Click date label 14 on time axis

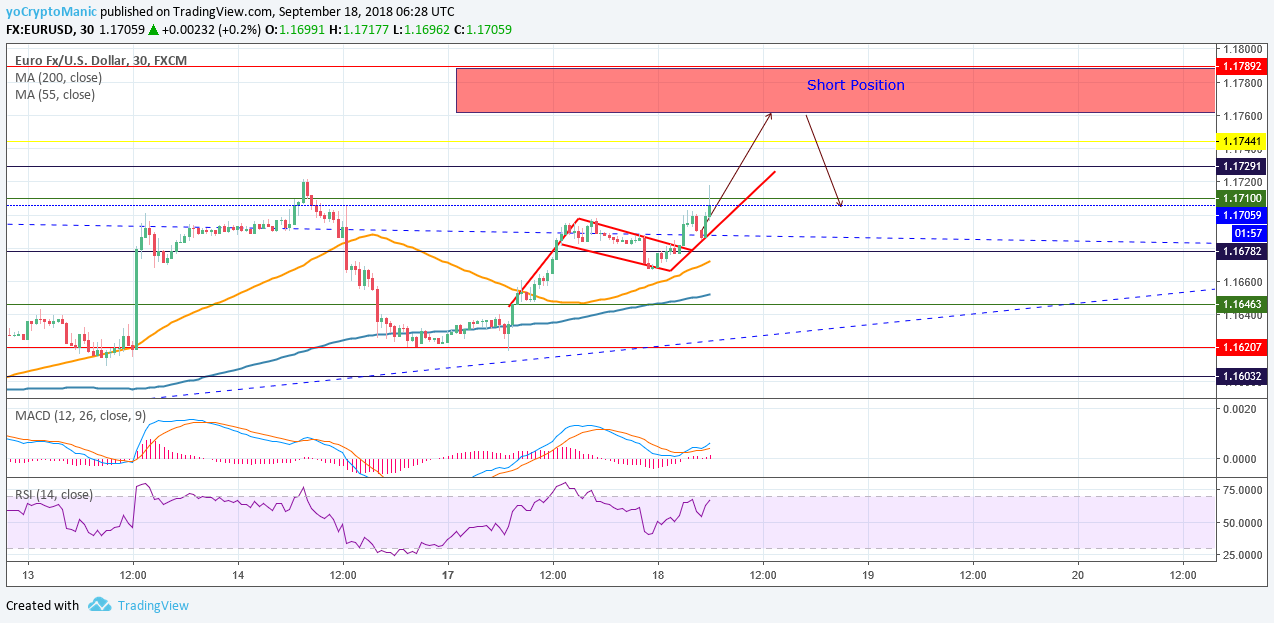pos(238,576)
